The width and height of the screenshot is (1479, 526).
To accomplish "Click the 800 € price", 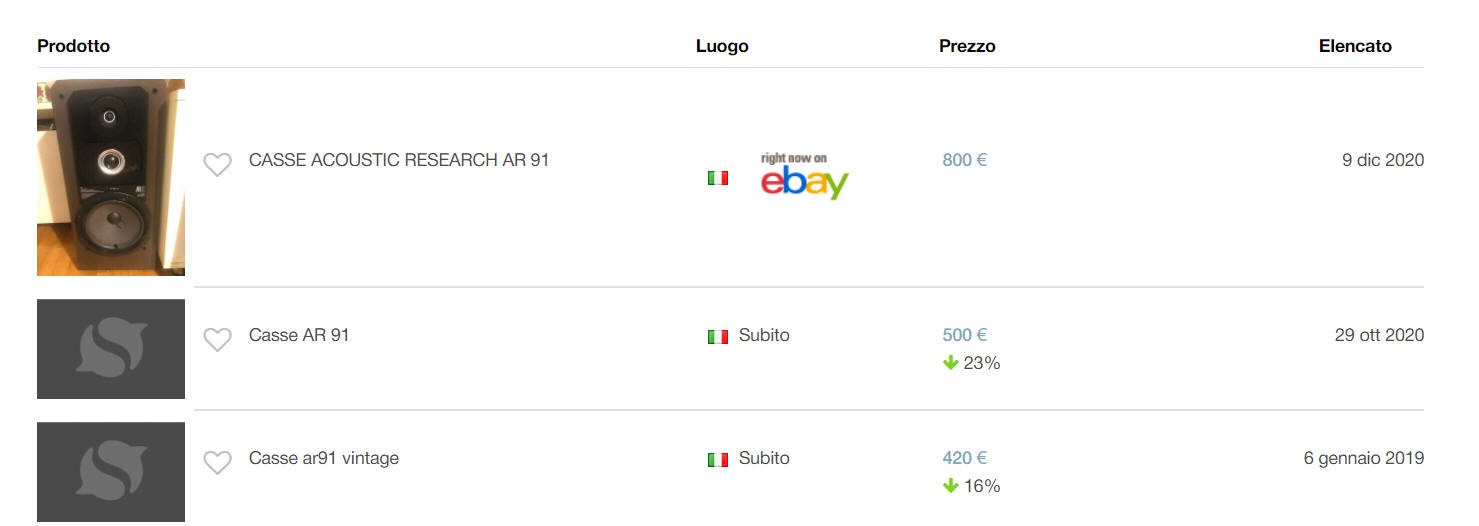I will coord(964,160).
